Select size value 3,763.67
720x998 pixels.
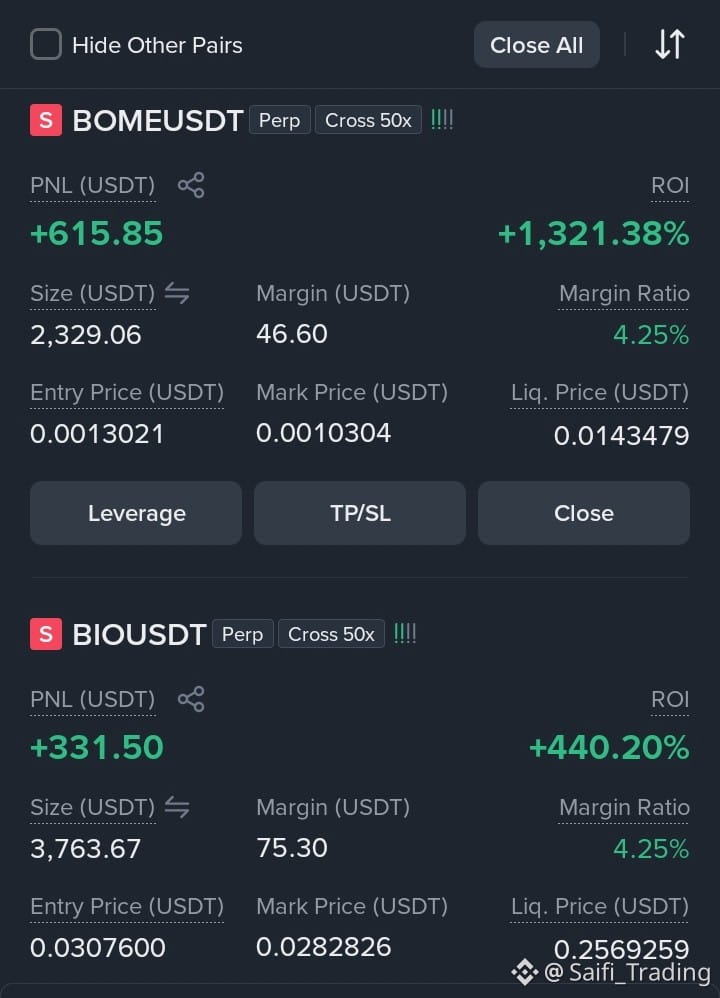(85, 848)
